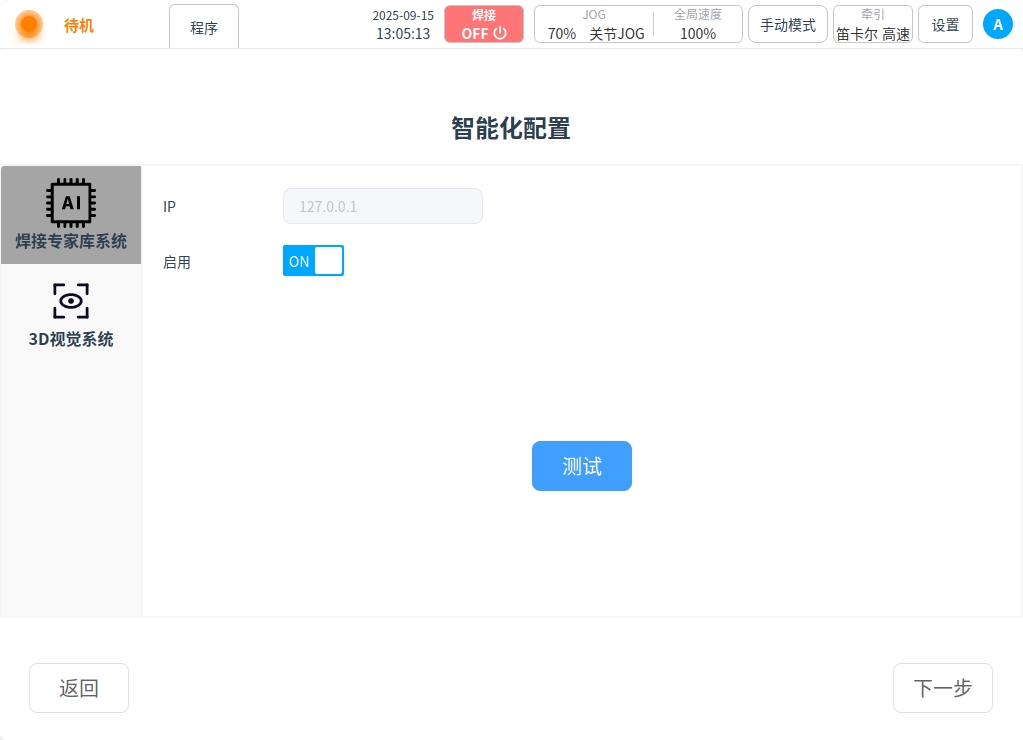
Task: Click the 待机 status label
Action: click(x=79, y=26)
